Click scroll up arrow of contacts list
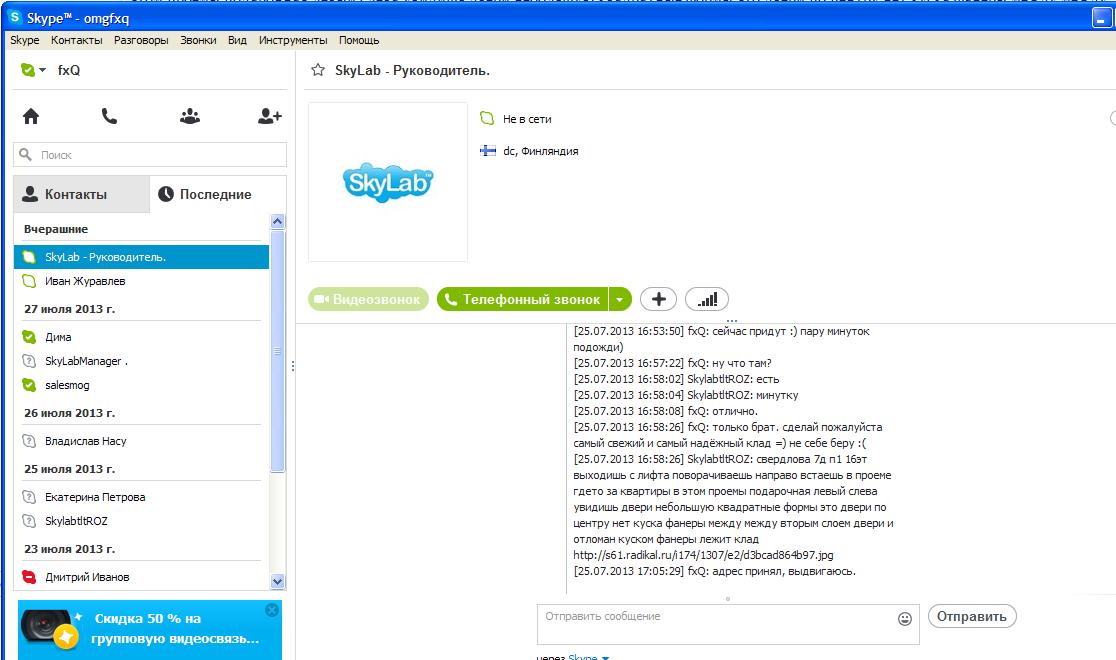The width and height of the screenshot is (1116, 660). point(278,221)
